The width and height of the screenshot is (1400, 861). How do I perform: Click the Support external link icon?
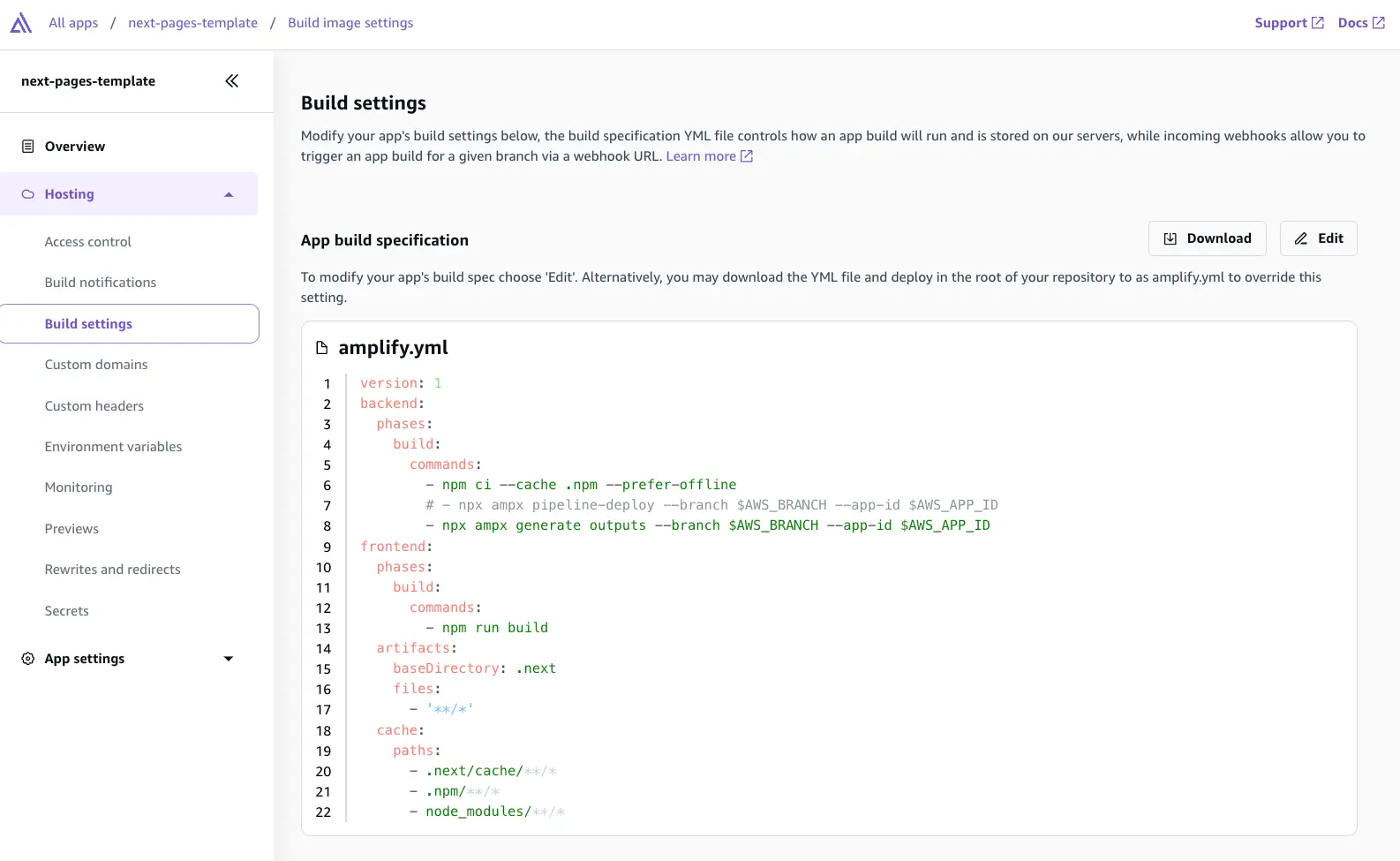tap(1318, 23)
